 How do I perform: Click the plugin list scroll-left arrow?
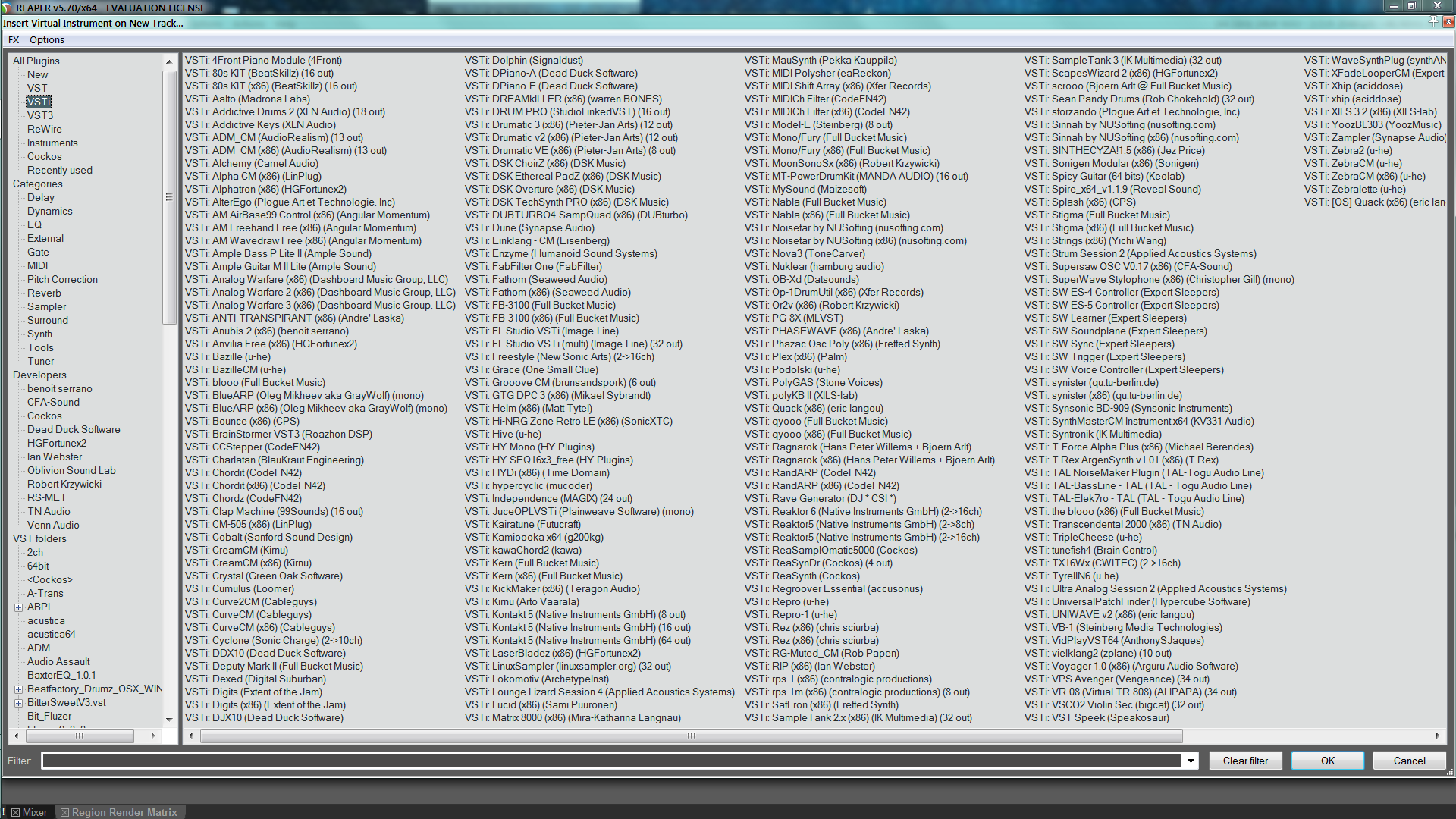(190, 736)
